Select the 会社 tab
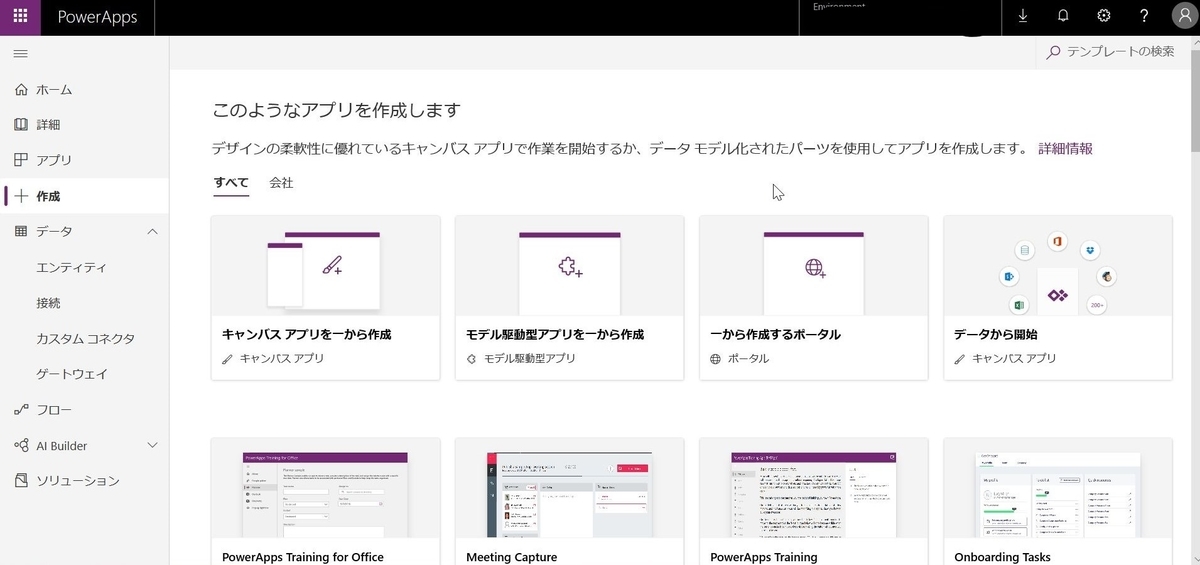This screenshot has width=1200, height=565. pyautogui.click(x=281, y=182)
